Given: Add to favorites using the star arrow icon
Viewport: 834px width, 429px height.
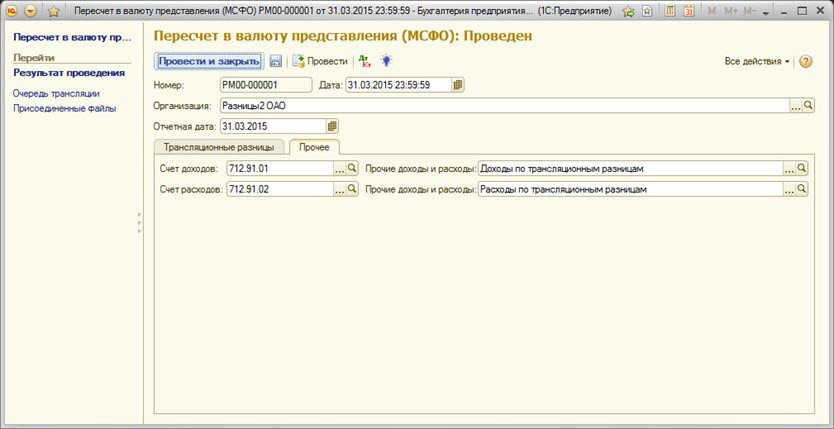Looking at the screenshot, I should (629, 12).
